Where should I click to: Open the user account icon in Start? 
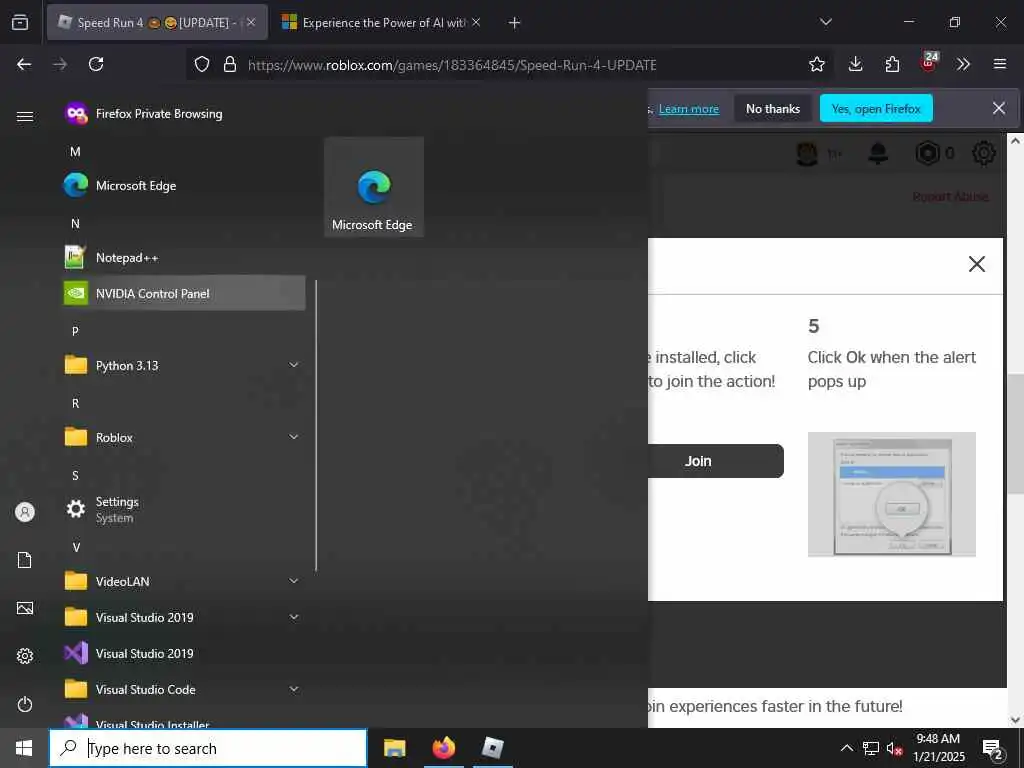[x=25, y=512]
